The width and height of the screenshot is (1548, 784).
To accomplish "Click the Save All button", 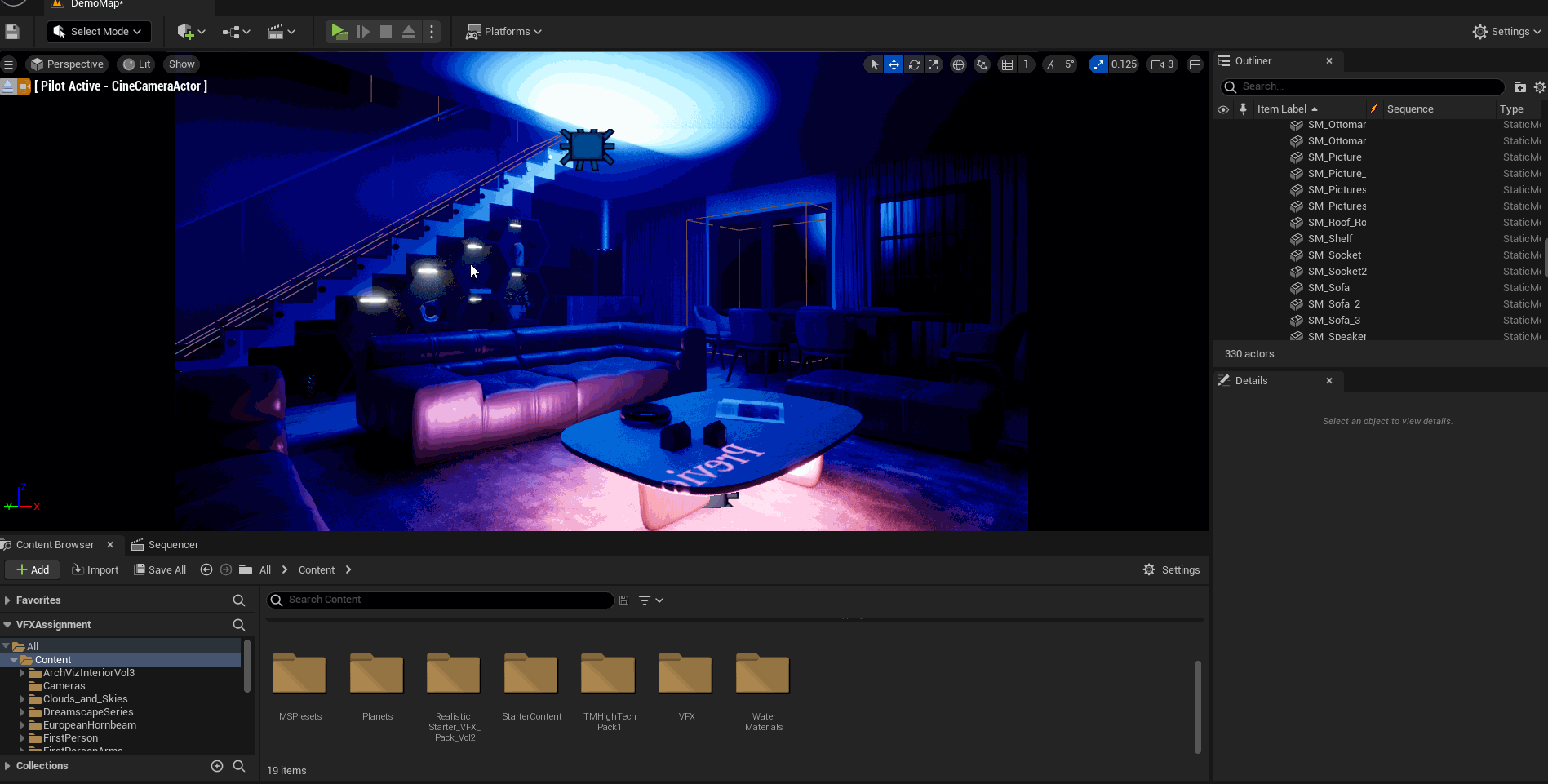I will [x=160, y=570].
